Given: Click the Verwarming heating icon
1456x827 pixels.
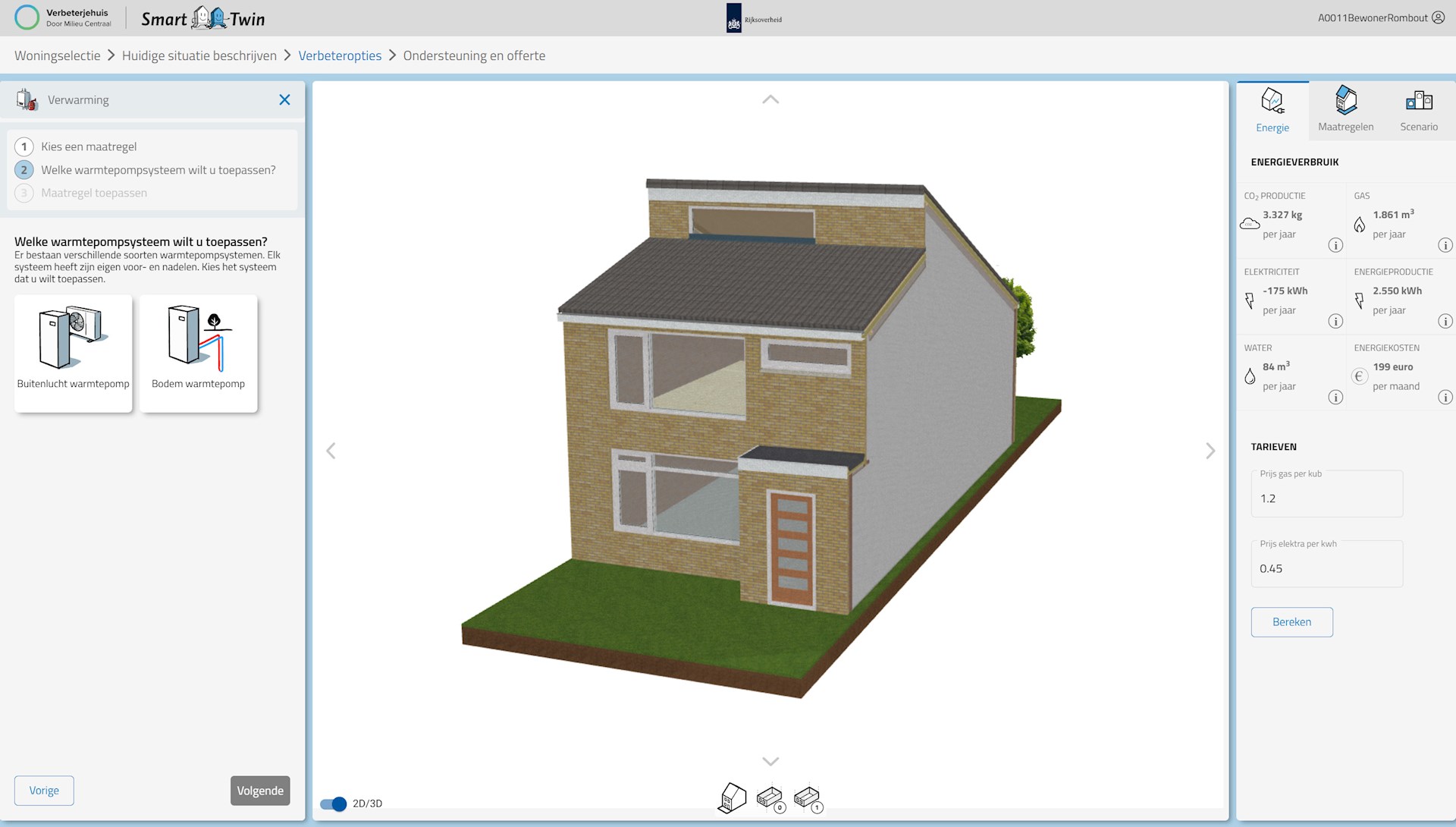Looking at the screenshot, I should click(x=27, y=99).
